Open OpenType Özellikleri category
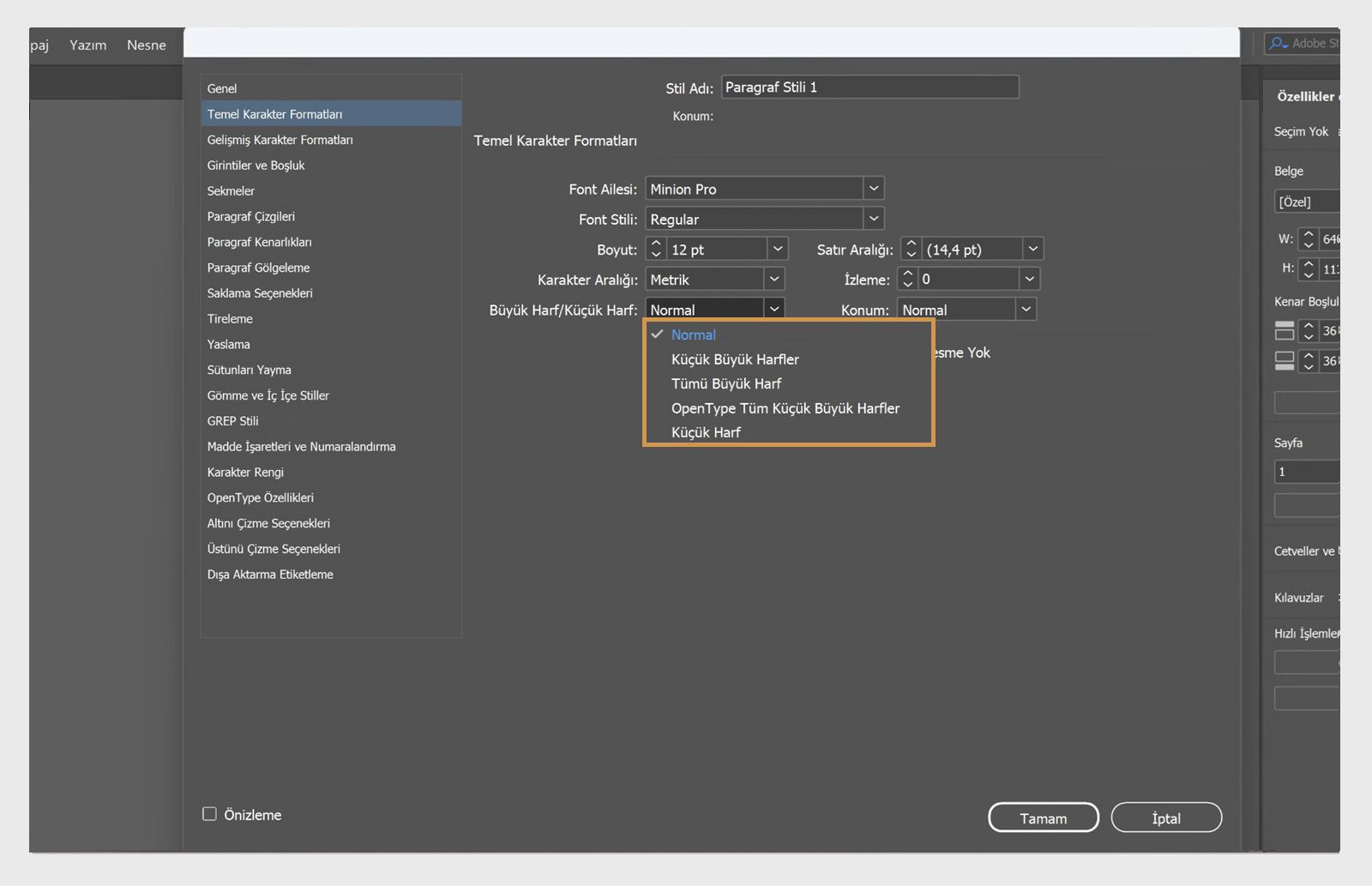The height and width of the screenshot is (886, 1372). [x=331, y=497]
